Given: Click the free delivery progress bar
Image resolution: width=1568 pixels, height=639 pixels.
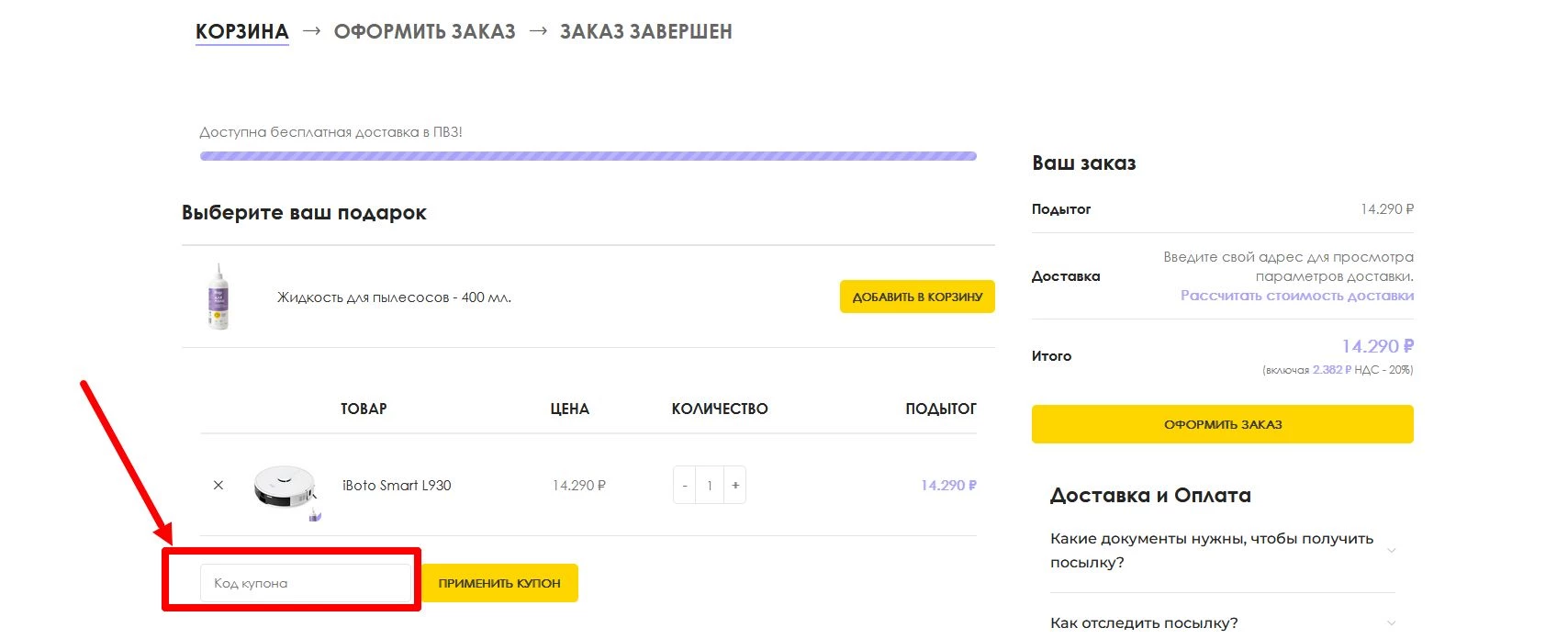Looking at the screenshot, I should click(588, 156).
